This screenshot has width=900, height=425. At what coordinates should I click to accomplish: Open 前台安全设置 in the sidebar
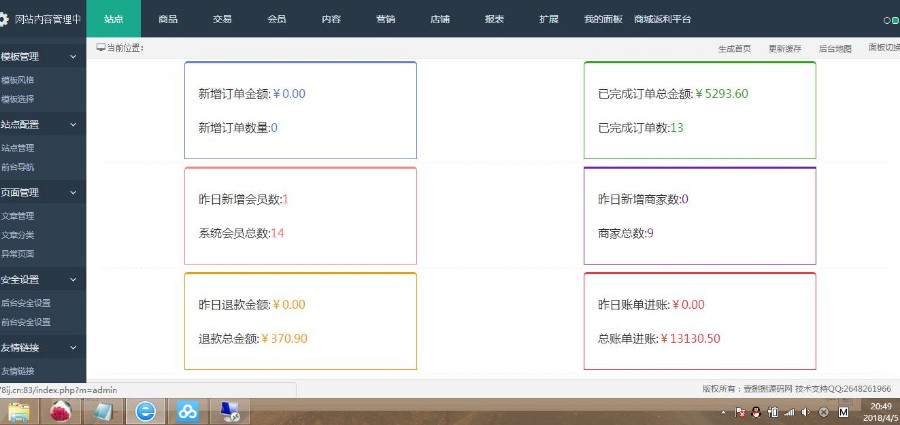[25, 322]
